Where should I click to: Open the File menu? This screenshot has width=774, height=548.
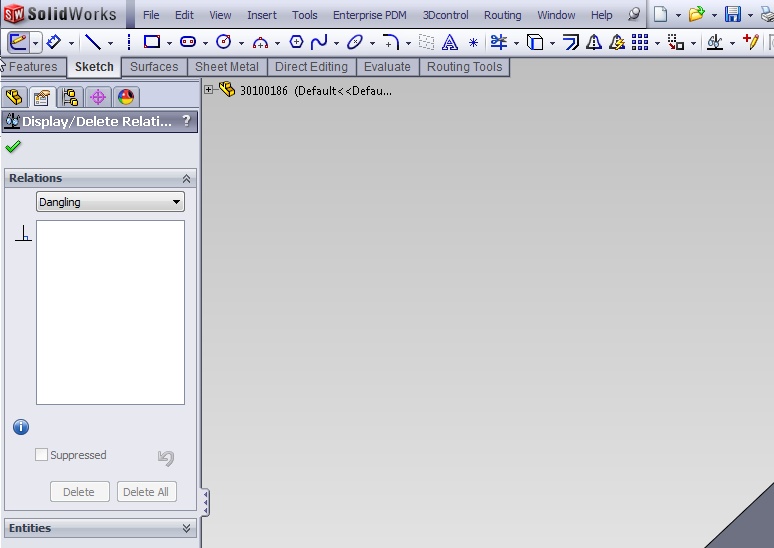(x=151, y=15)
